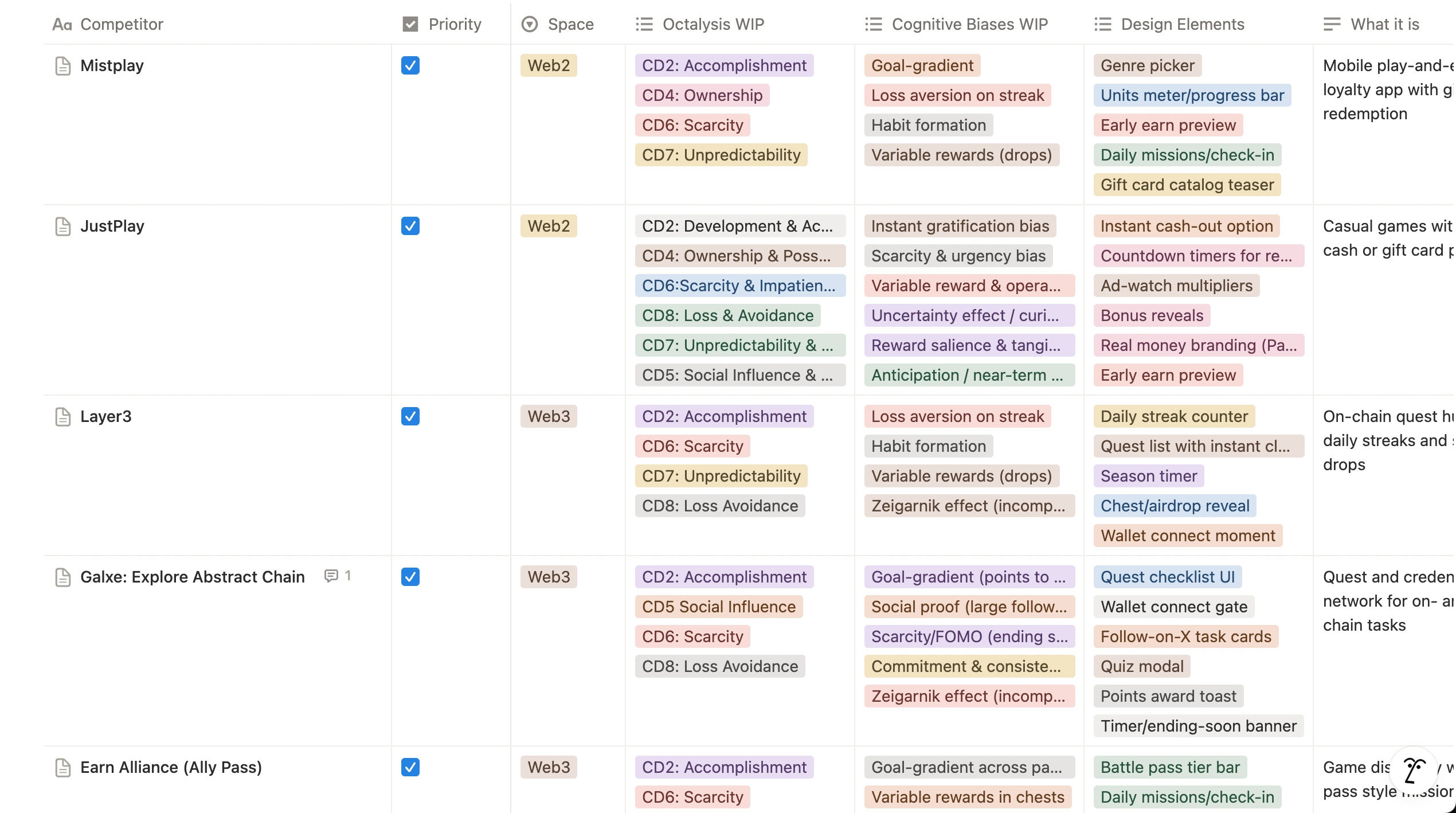Click the Instant cash-out option tag

[1187, 226]
